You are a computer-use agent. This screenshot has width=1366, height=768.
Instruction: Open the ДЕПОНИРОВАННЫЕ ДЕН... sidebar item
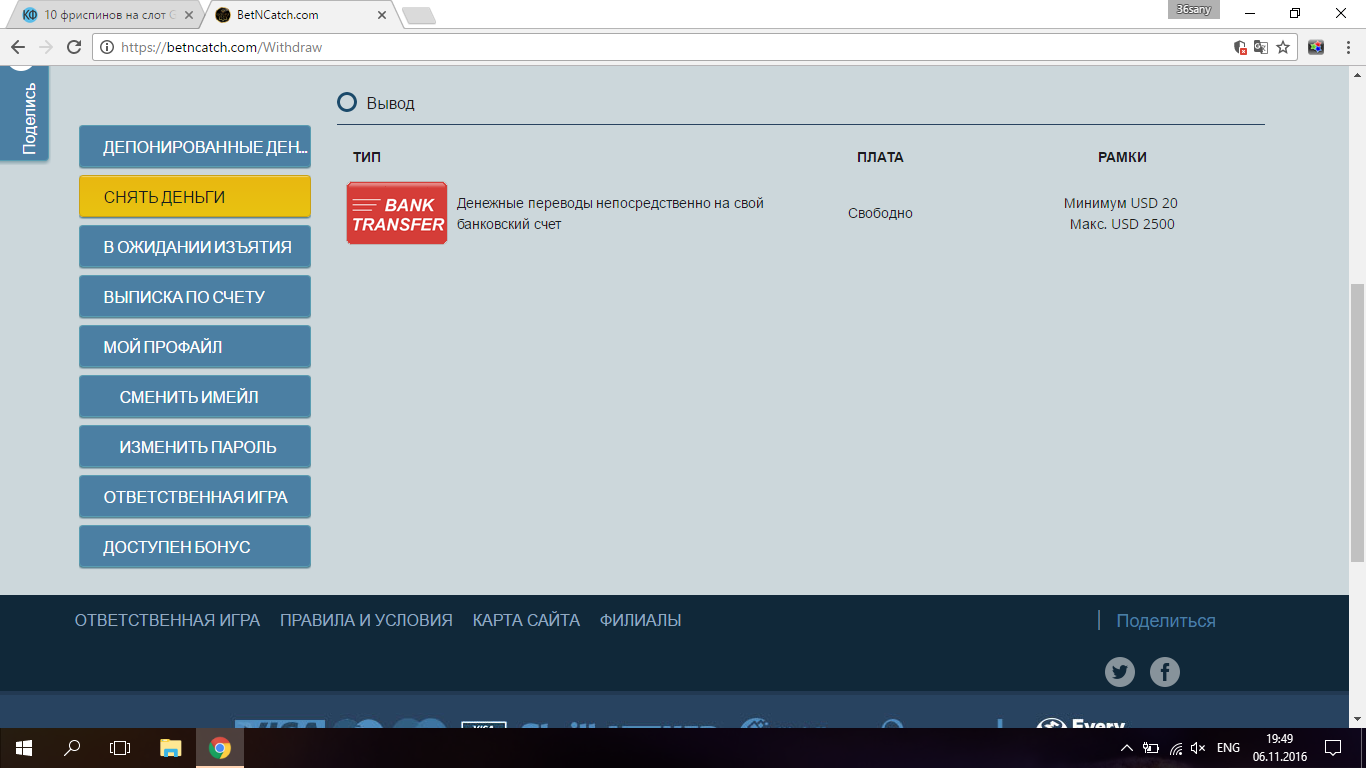point(195,147)
